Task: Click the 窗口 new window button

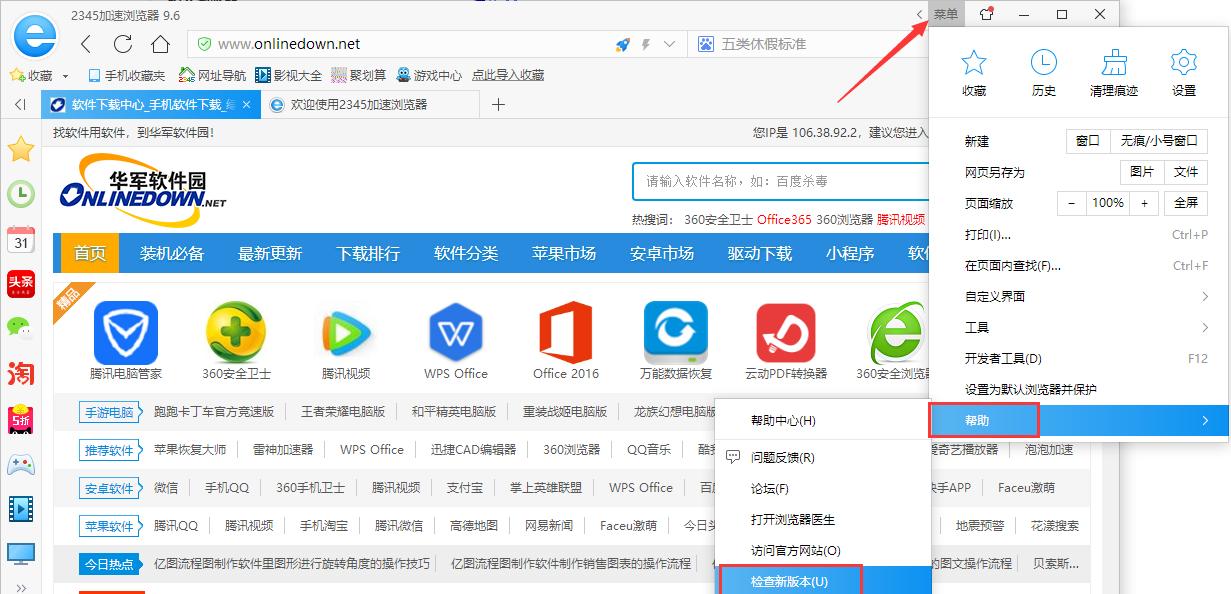Action: [x=1088, y=141]
